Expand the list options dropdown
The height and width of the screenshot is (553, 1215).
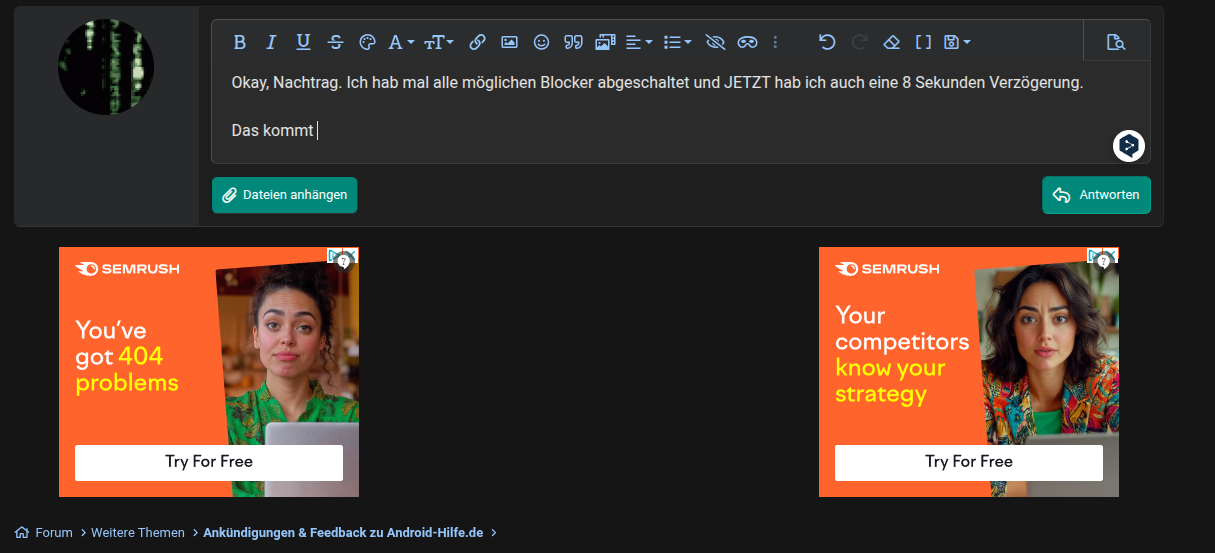point(677,42)
